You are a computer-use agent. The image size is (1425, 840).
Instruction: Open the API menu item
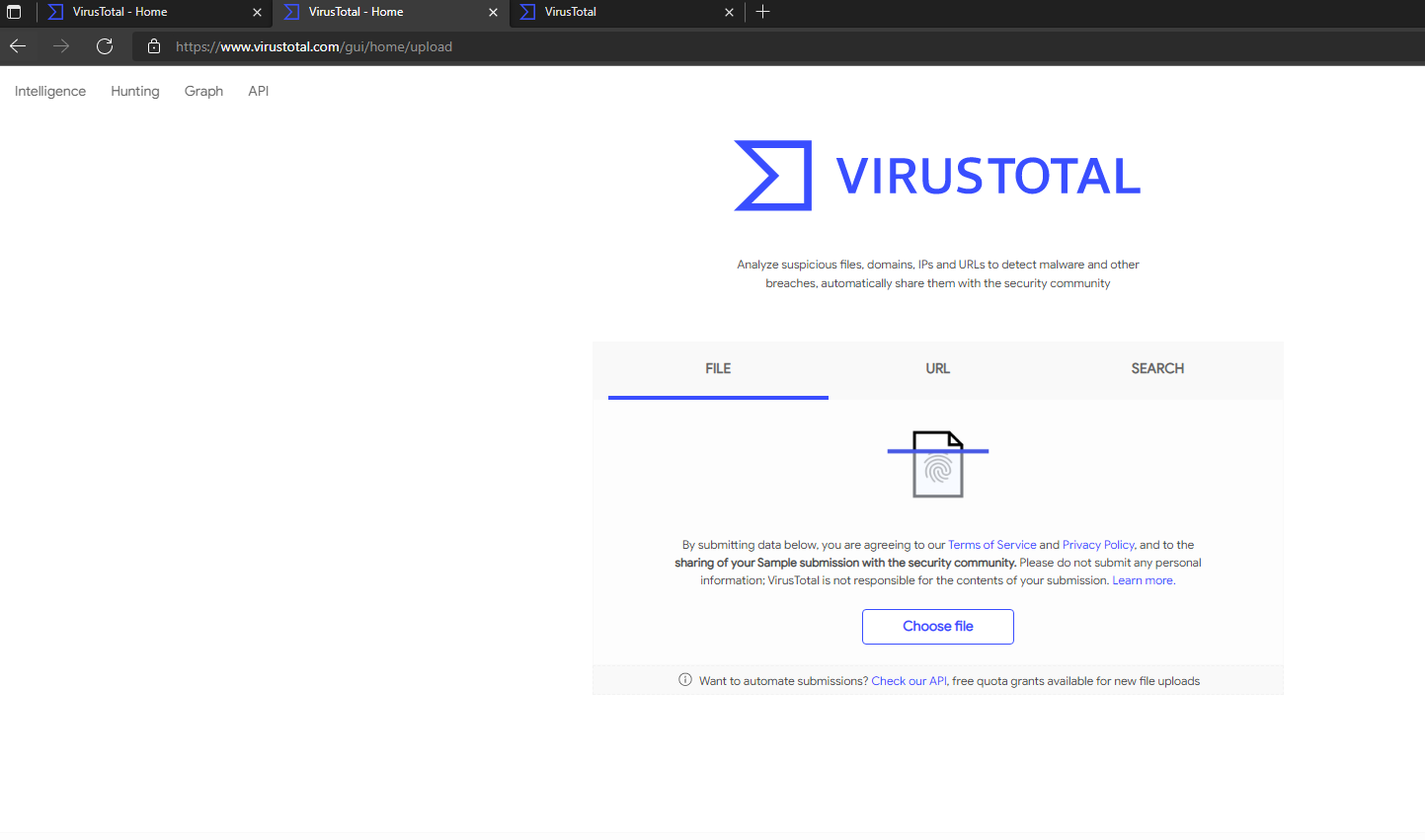click(x=259, y=91)
